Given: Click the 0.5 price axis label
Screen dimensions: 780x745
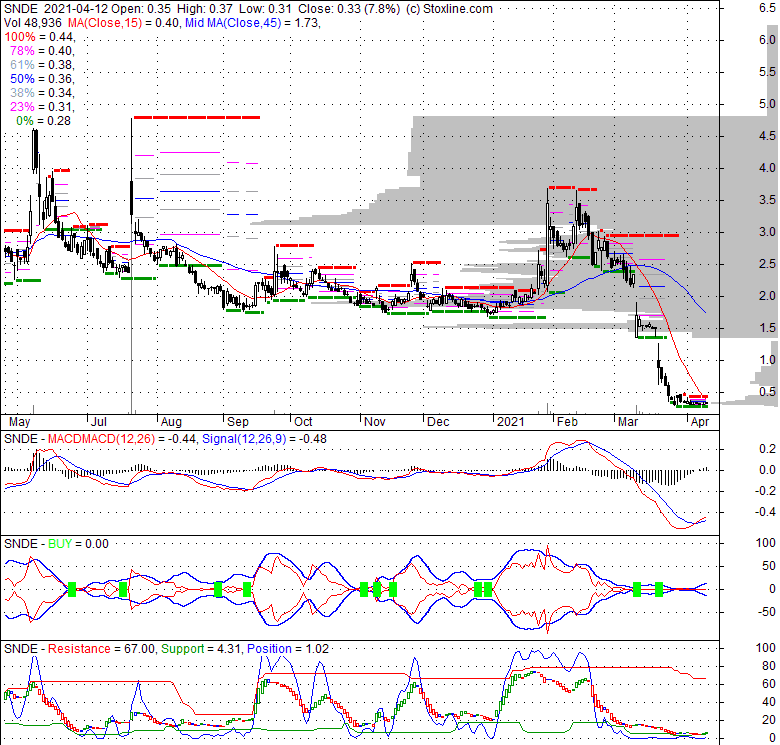Looking at the screenshot, I should (x=767, y=392).
